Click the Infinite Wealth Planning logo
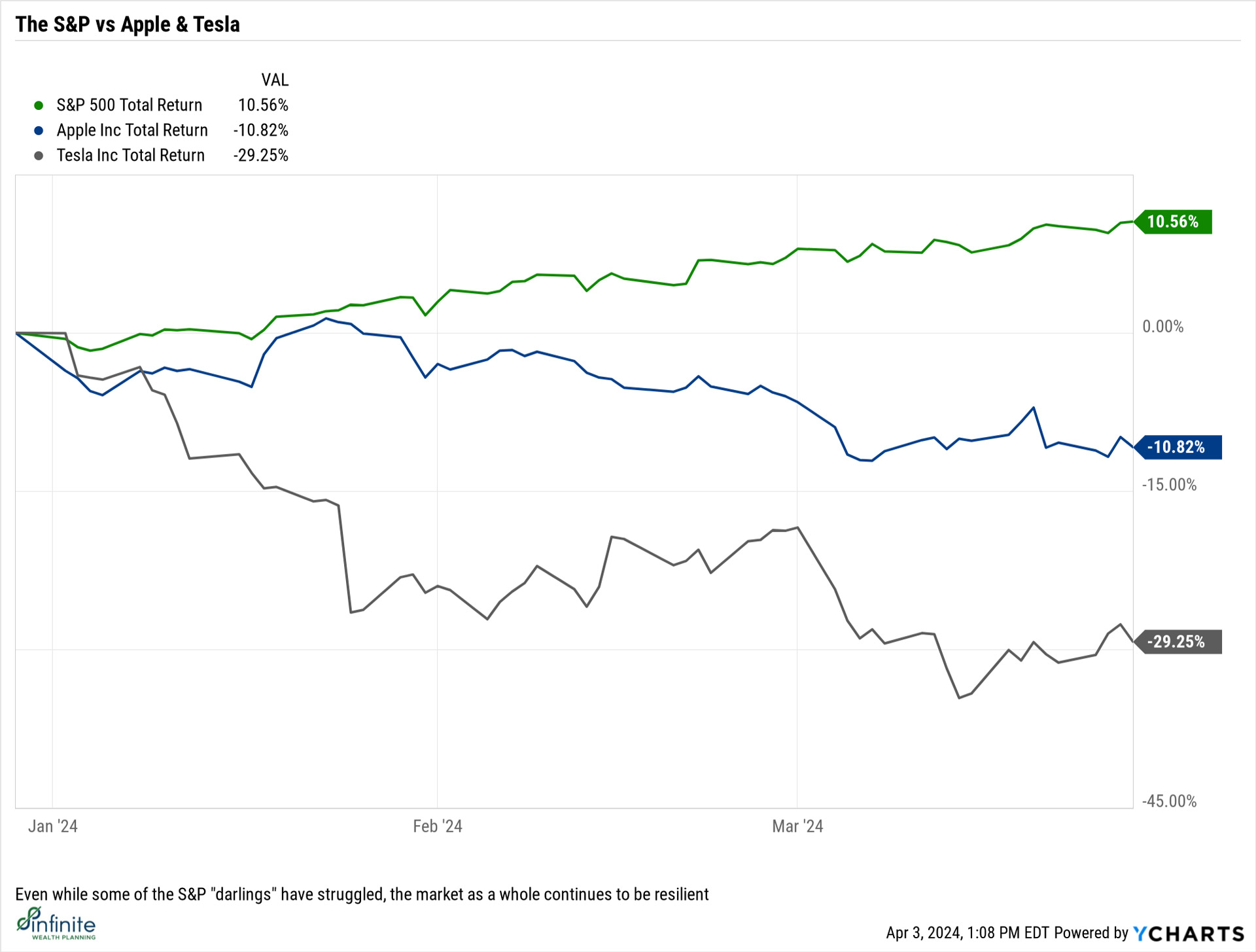1256x952 pixels. (56, 923)
